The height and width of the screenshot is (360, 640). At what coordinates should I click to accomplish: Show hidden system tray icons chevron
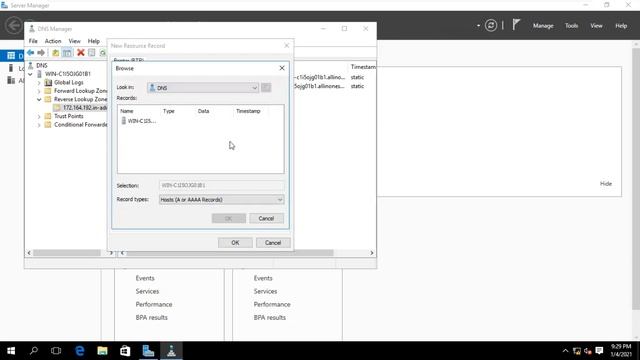click(x=565, y=351)
